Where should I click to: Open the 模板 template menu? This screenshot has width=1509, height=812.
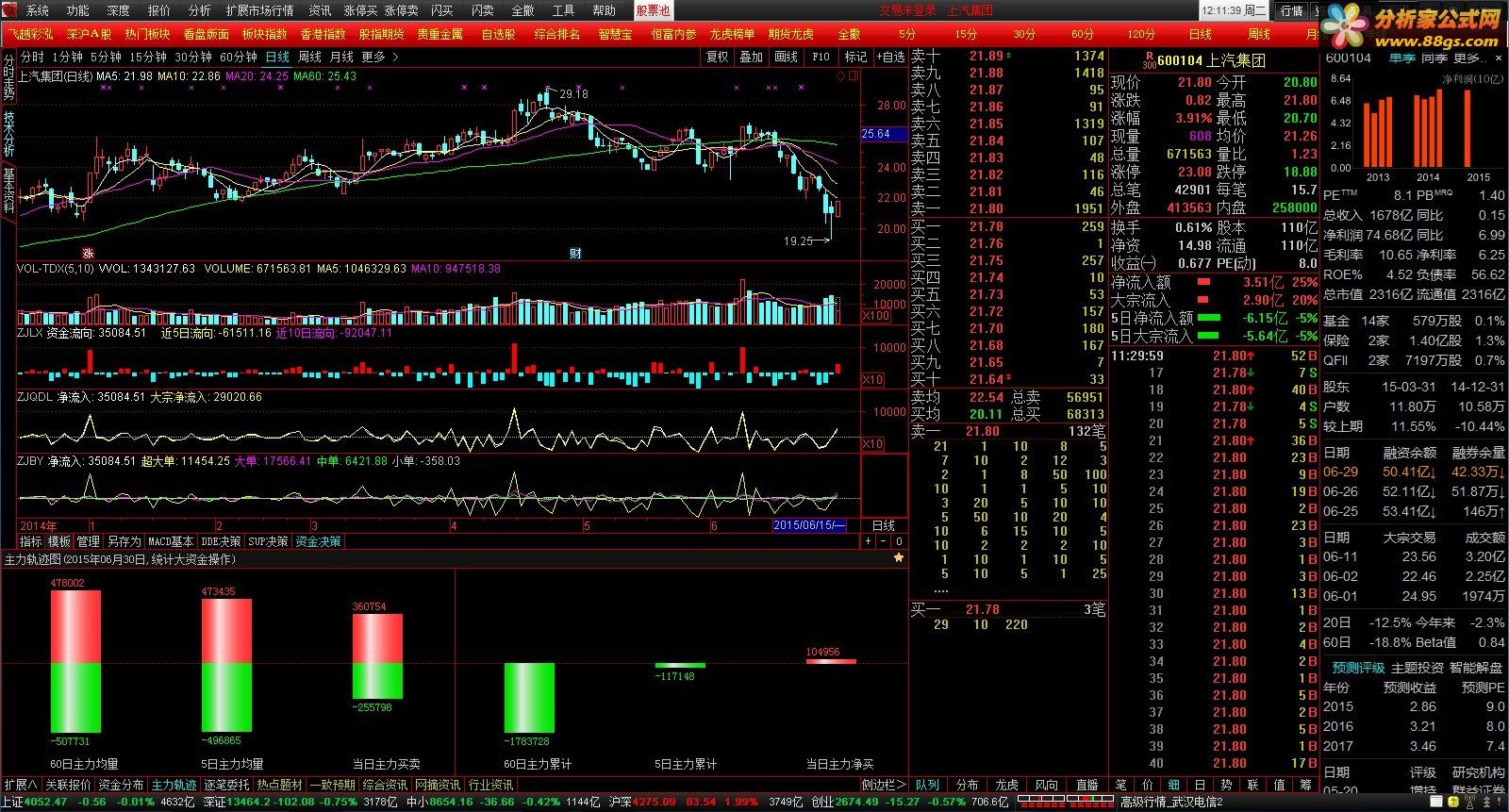[x=59, y=541]
